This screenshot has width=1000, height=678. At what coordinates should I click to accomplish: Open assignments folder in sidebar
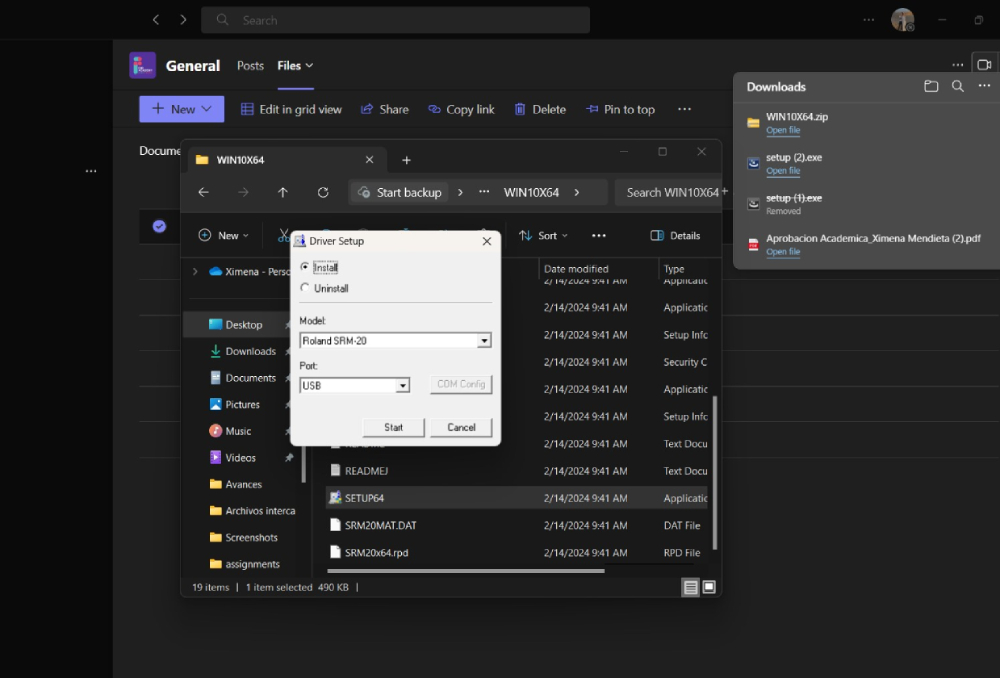tap(253, 564)
